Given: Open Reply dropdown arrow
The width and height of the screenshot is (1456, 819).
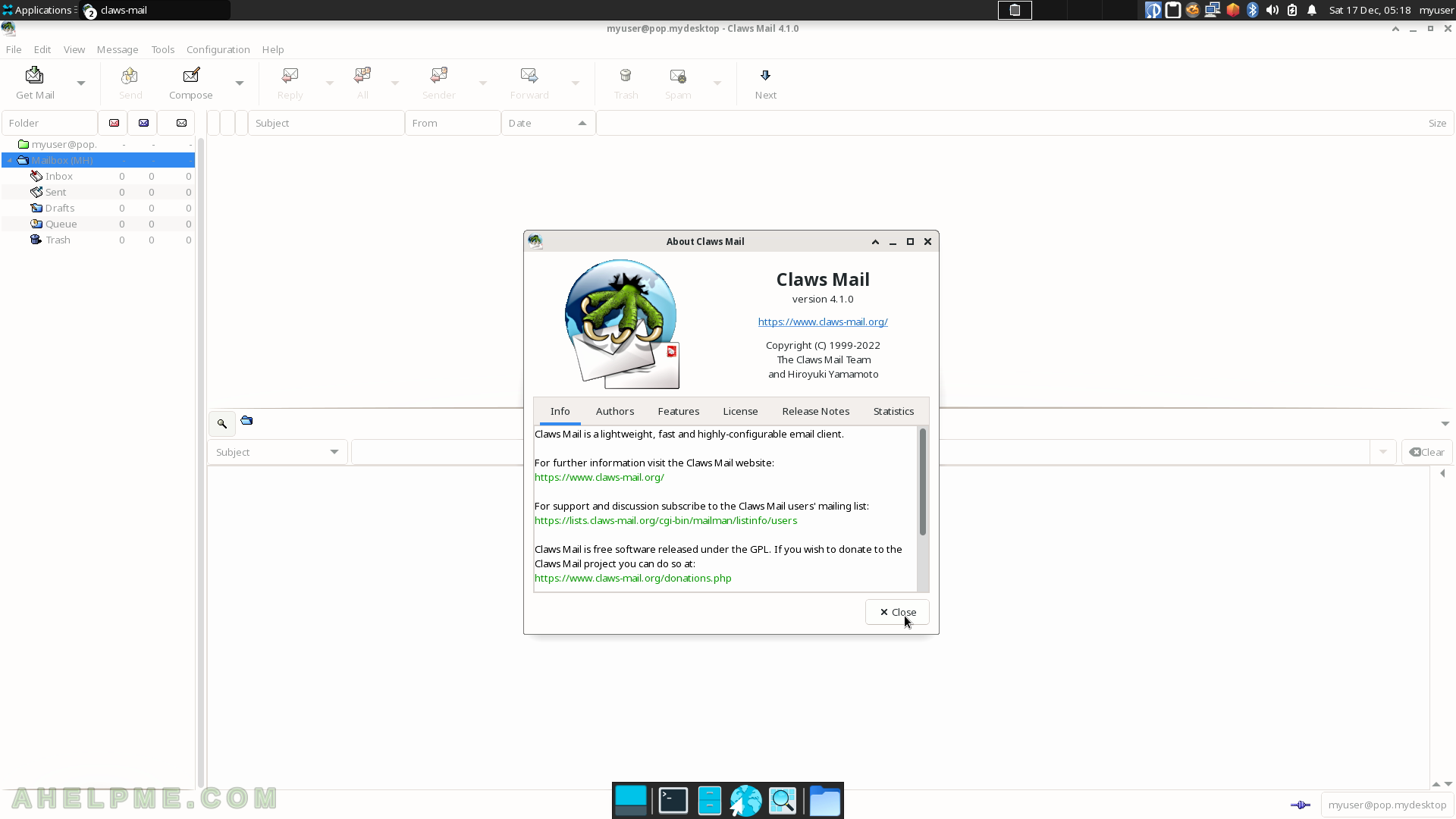Looking at the screenshot, I should (x=329, y=83).
